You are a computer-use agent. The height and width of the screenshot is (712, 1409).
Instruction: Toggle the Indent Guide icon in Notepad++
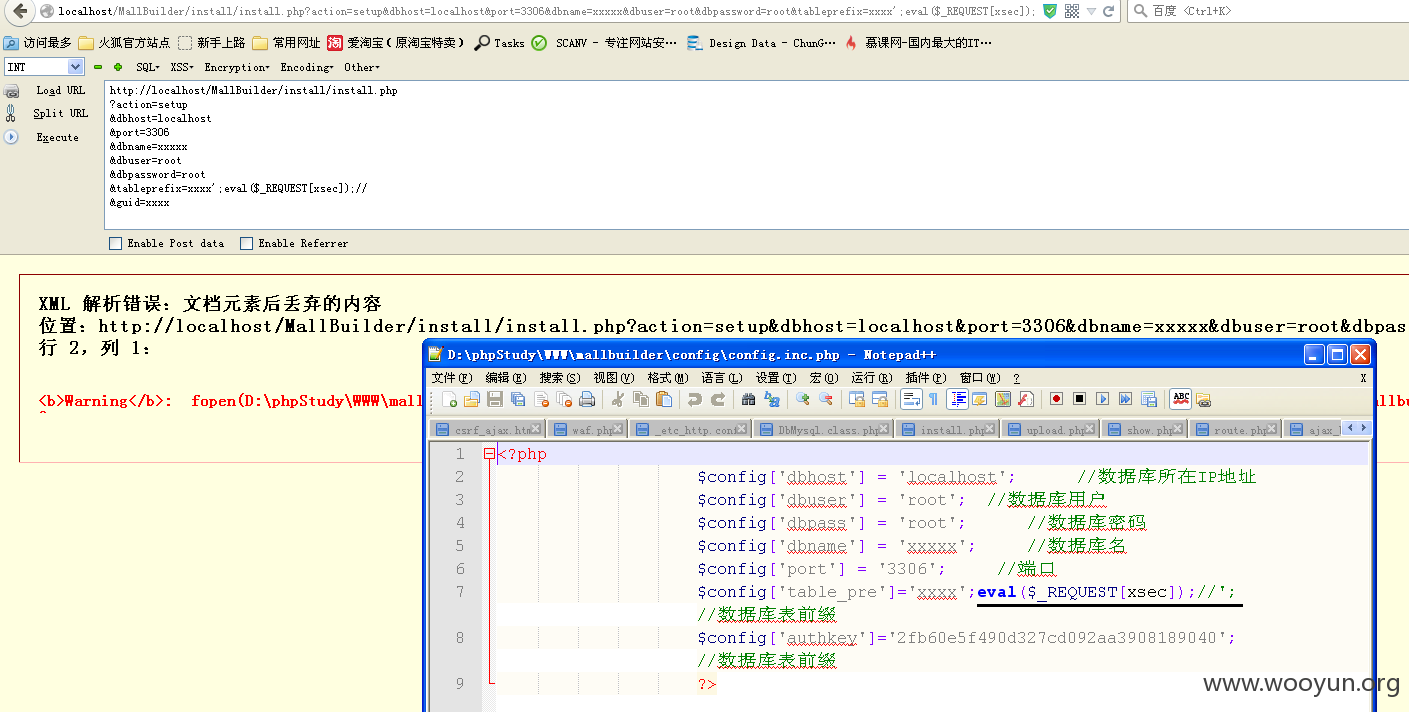tap(957, 399)
